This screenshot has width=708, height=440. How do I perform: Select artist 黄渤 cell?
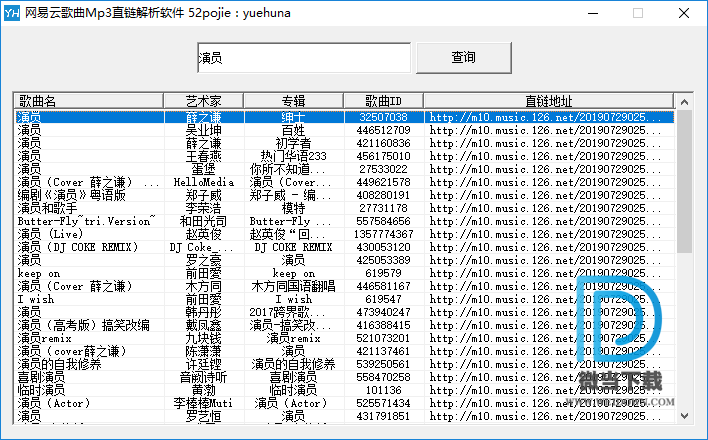point(204,390)
